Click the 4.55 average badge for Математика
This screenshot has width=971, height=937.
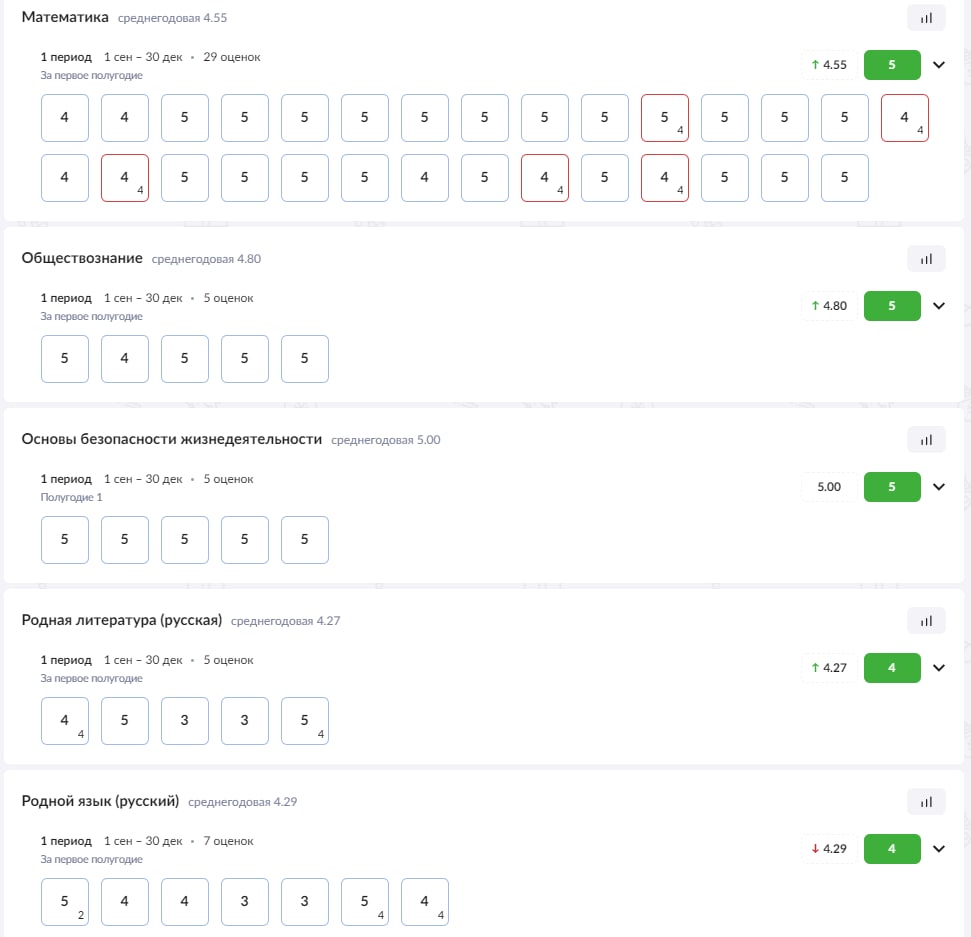click(829, 64)
